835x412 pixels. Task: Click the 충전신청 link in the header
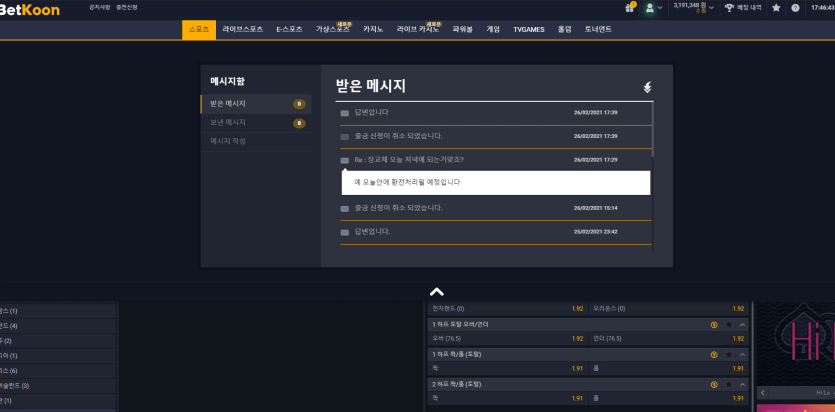pos(127,7)
